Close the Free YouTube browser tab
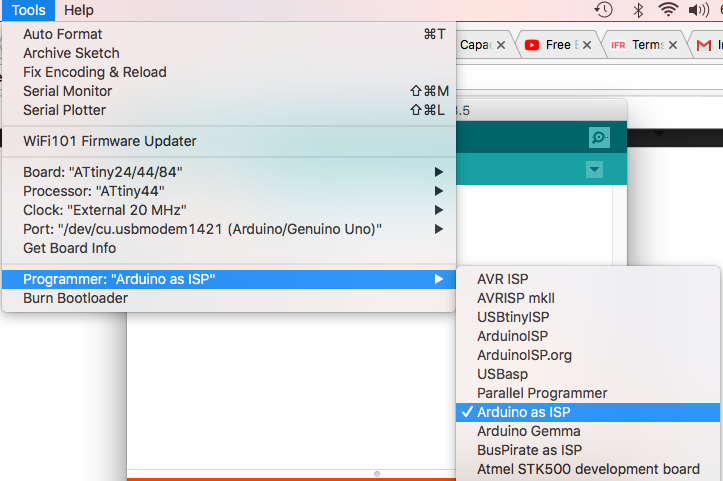 587,45
